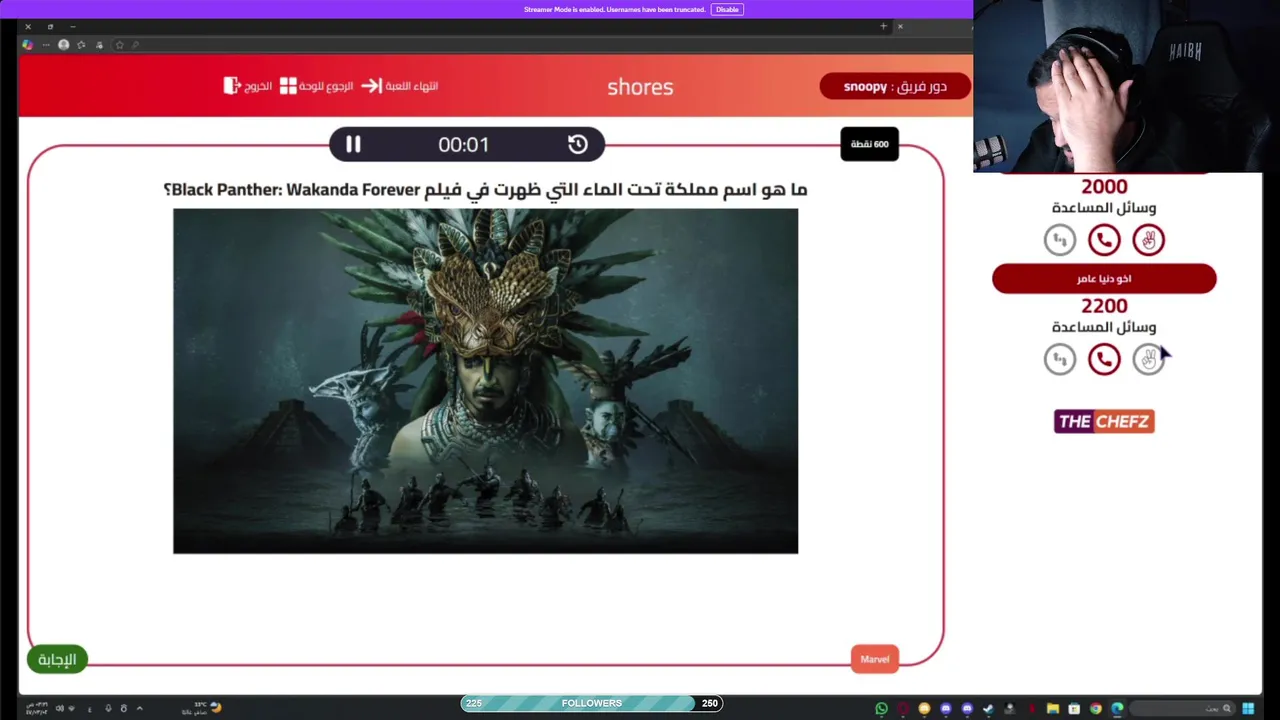Open File Explorer from the taskbar
1280x720 pixels.
1053,708
